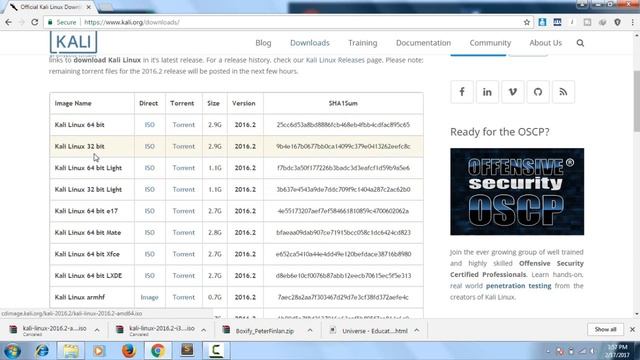
Task: Open Sublime Text from taskbar
Action: [187, 350]
